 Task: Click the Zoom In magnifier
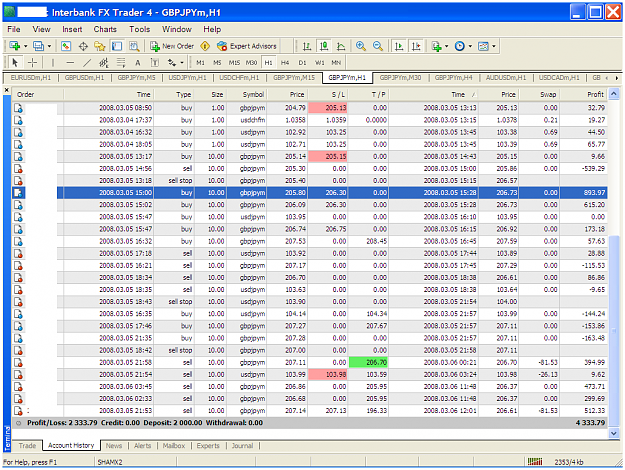361,46
